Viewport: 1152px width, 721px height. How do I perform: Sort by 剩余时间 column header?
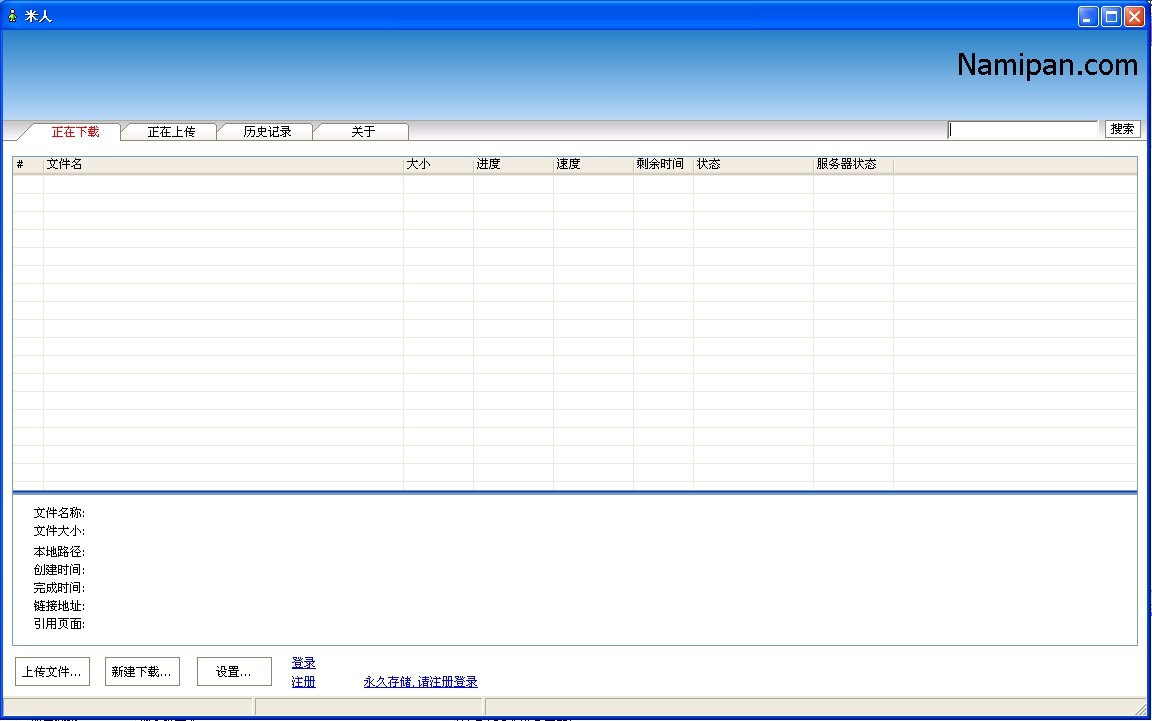pyautogui.click(x=662, y=165)
